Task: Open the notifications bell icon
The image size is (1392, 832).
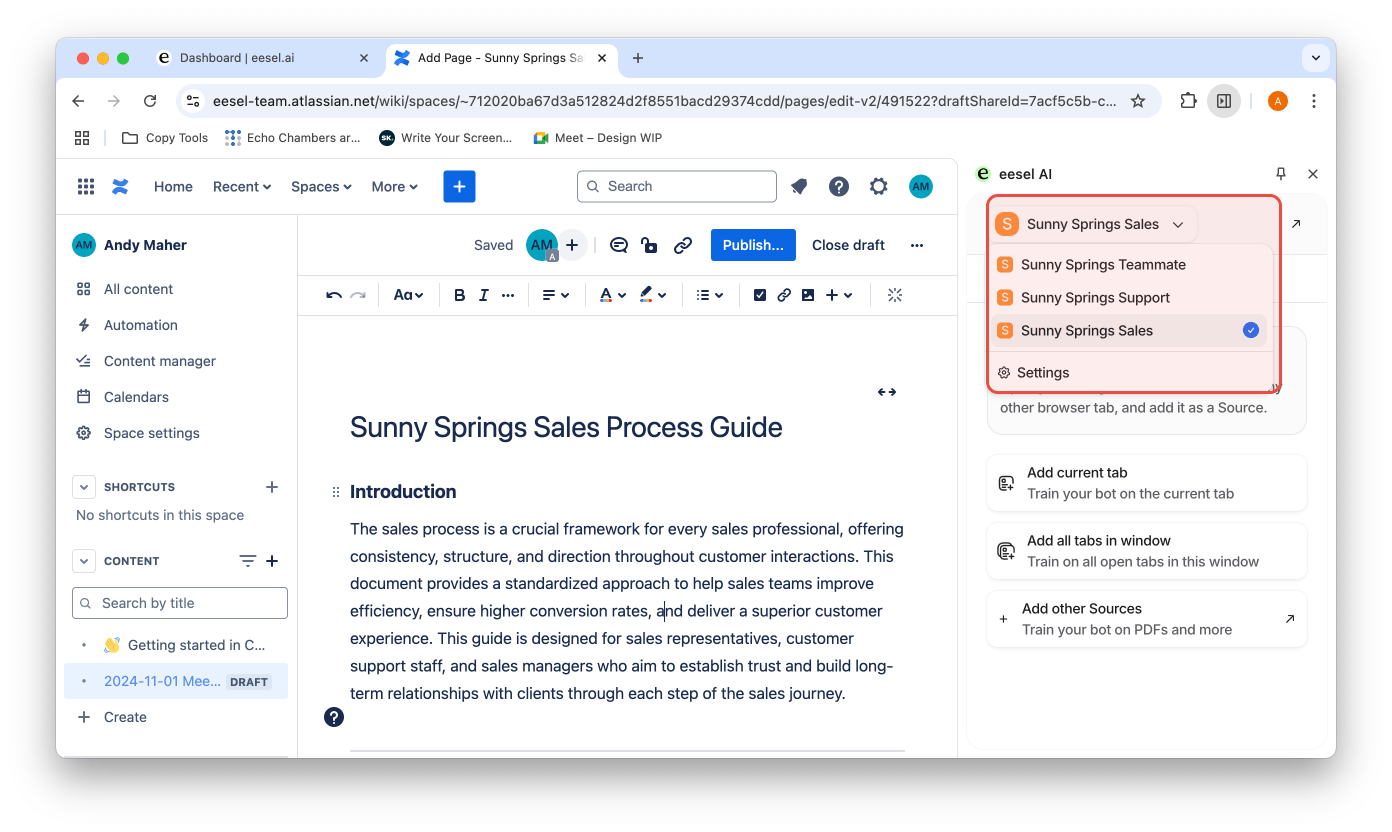Action: coord(799,186)
